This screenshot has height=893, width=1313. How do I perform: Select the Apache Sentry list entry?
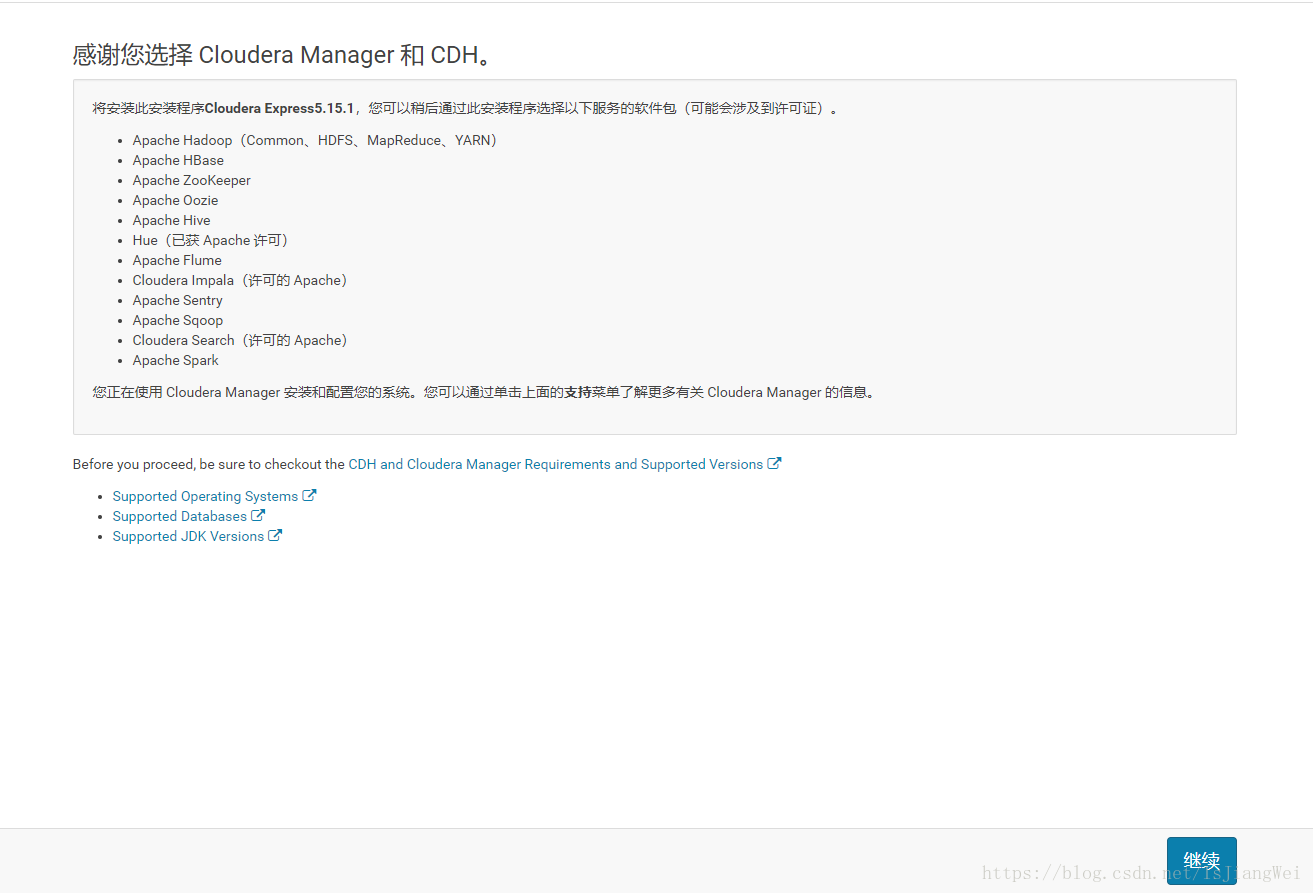pos(177,300)
